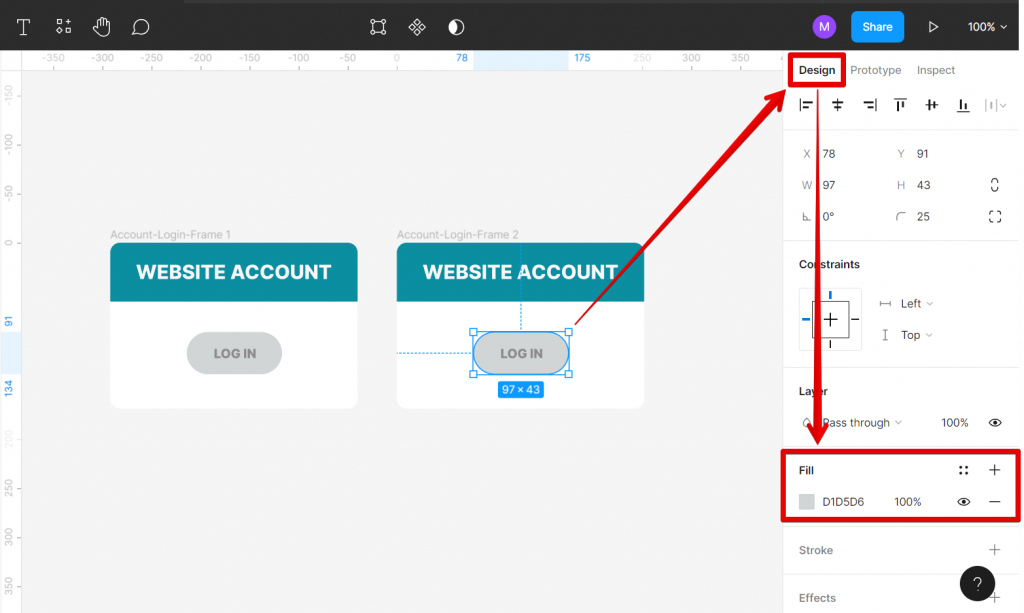
Task: Click the Share button
Action: (877, 26)
